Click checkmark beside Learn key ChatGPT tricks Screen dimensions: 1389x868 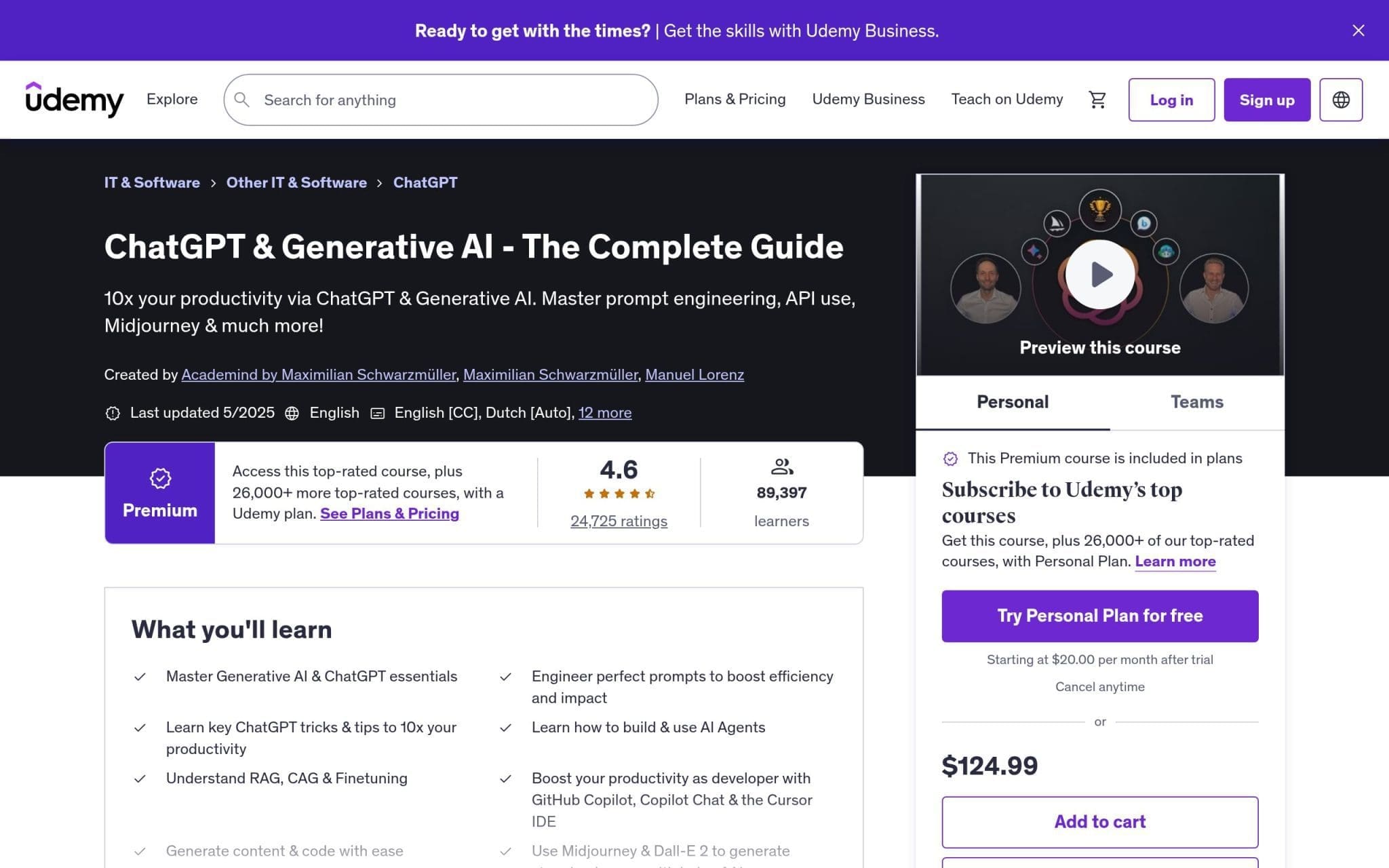coord(140,728)
